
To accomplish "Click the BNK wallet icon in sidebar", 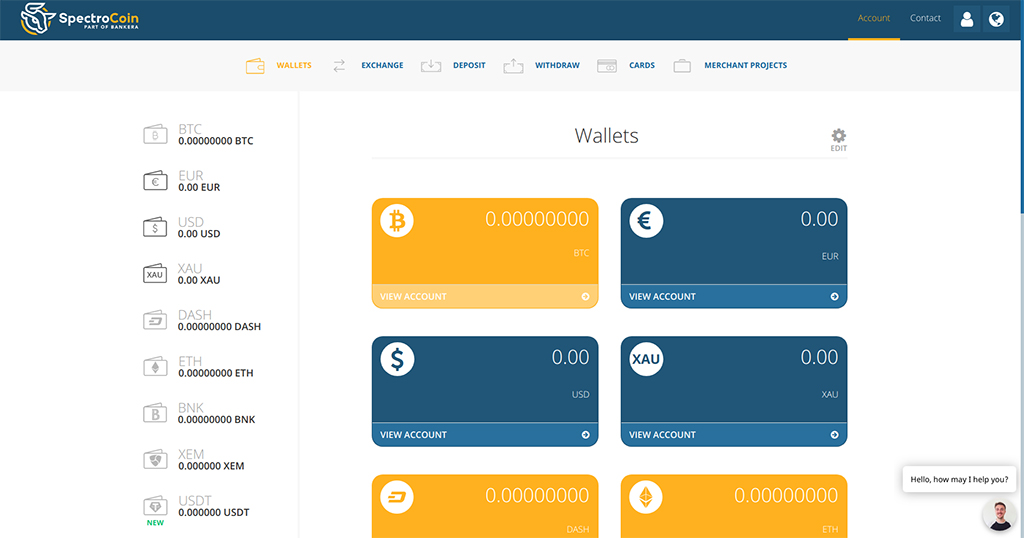I will click(x=155, y=413).
